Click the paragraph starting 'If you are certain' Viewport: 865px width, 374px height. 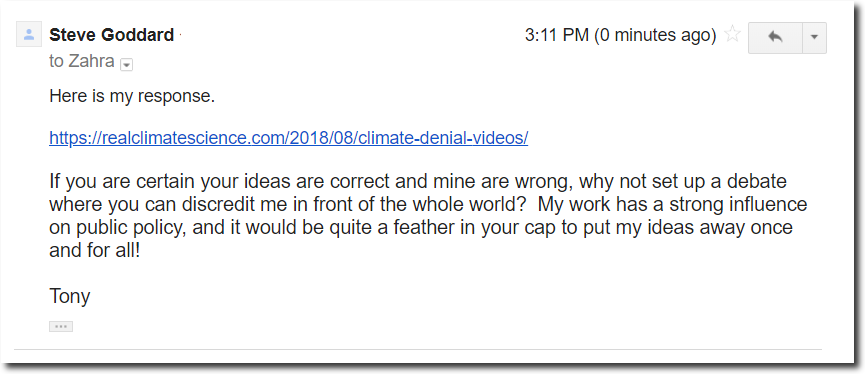[428, 216]
